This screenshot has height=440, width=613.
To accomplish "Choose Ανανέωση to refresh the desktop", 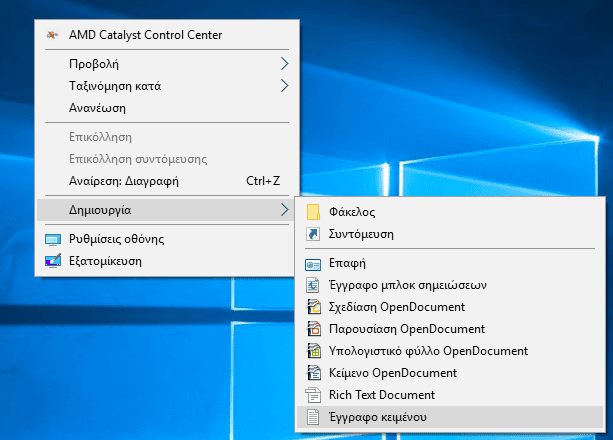I will click(97, 107).
